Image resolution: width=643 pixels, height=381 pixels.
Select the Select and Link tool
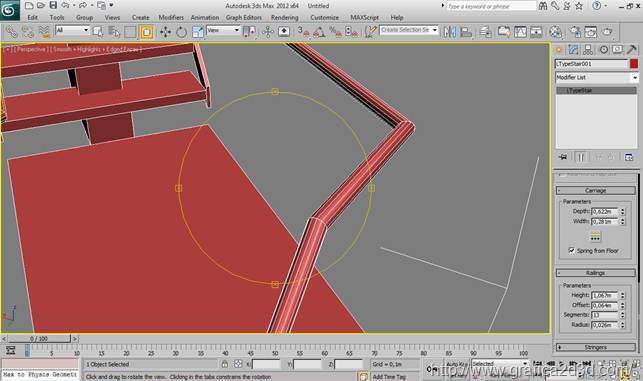11,32
